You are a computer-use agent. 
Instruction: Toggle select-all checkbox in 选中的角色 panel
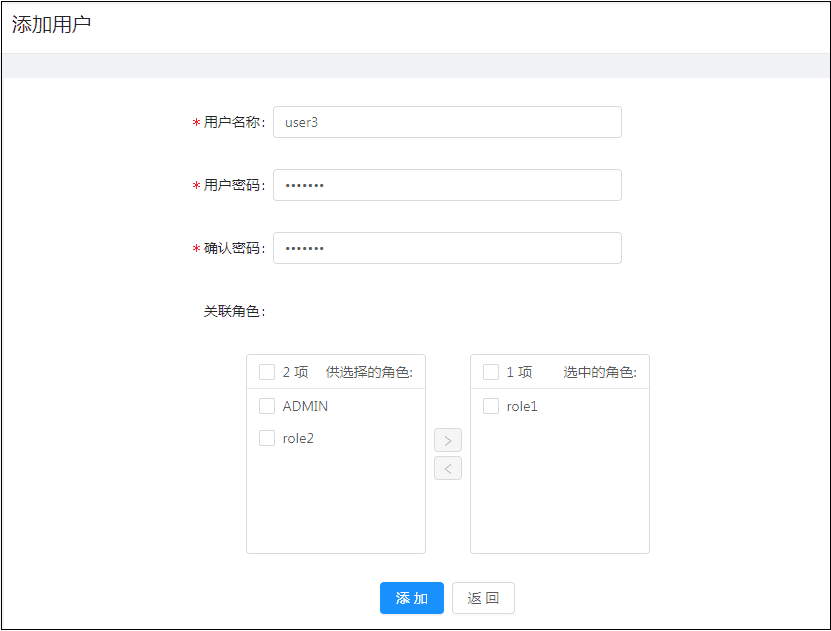(x=491, y=372)
